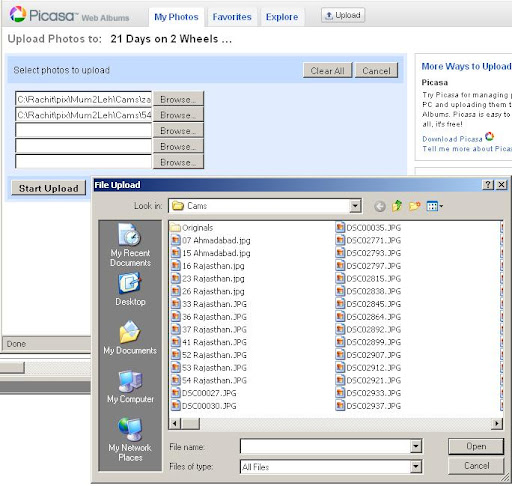The height and width of the screenshot is (486, 512).
Task: Go up one folder level
Action: coord(397,206)
